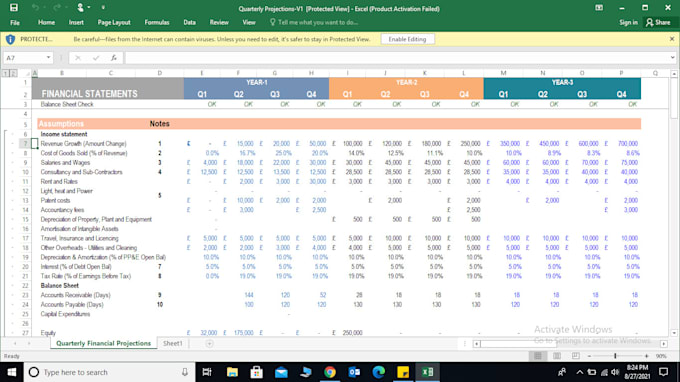680x382 pixels.
Task: Click the zoom out minus button
Action: (x=589, y=356)
